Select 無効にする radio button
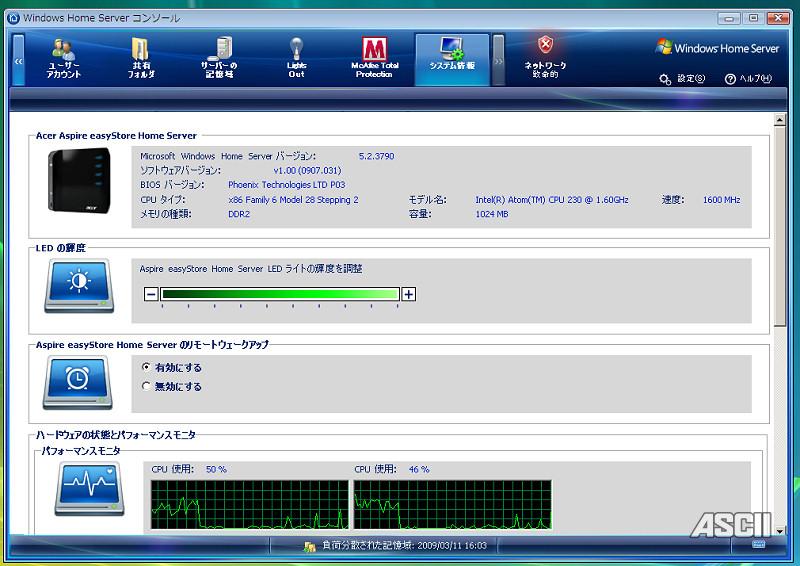Screen dimensions: 800x566 click(147, 386)
